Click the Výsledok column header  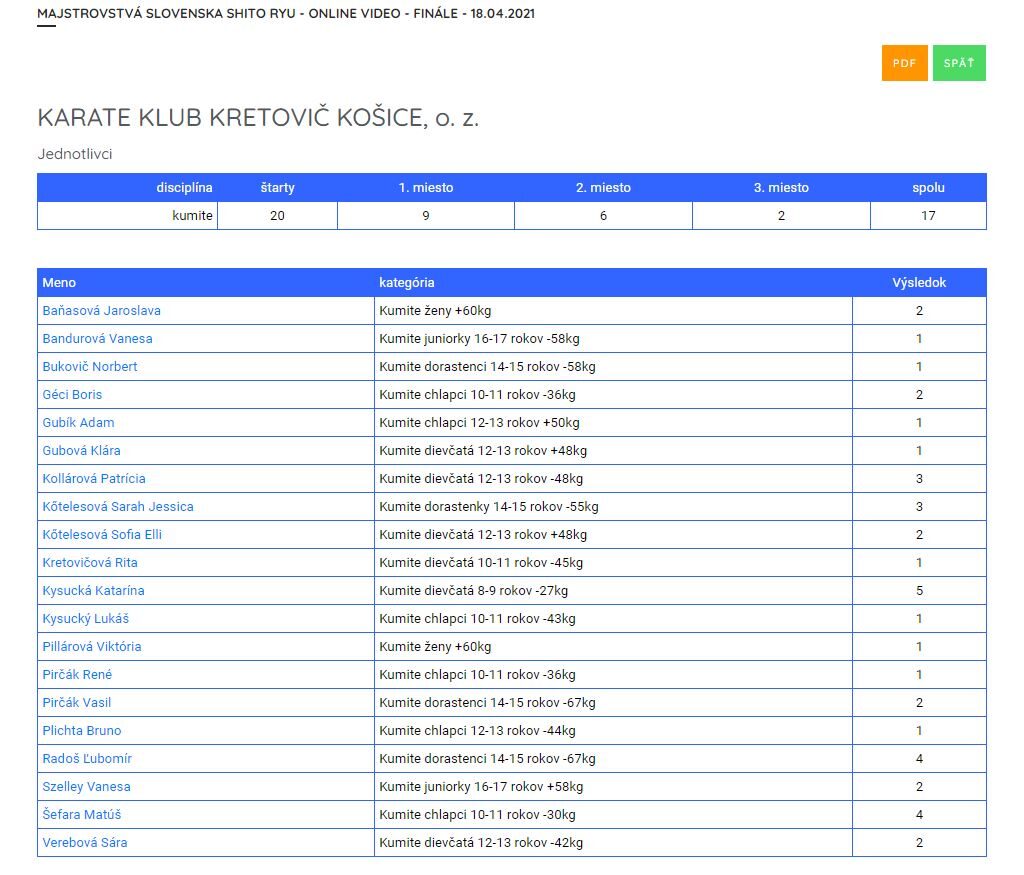coord(919,283)
